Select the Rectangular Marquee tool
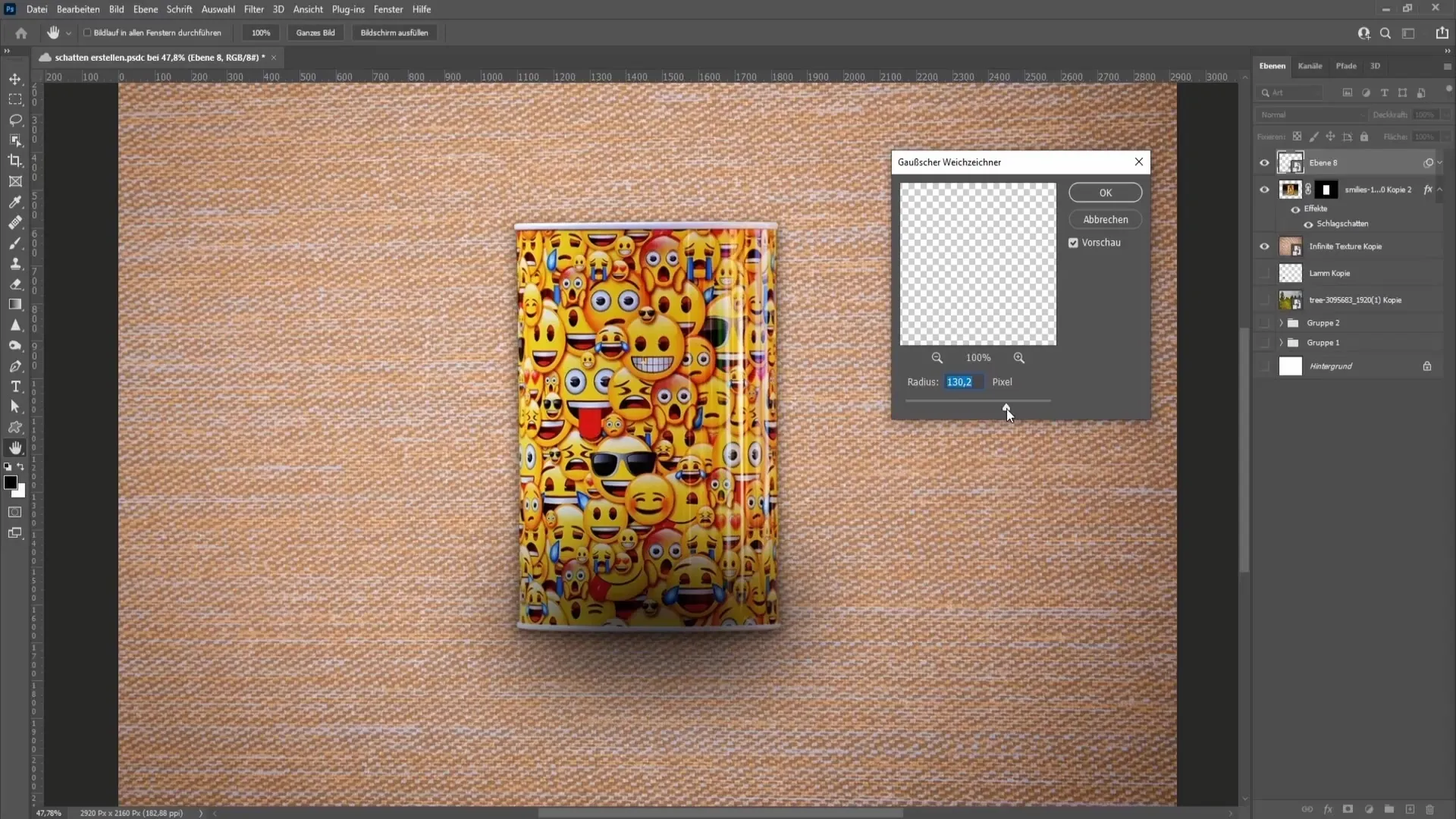Viewport: 1456px width, 819px height. pyautogui.click(x=15, y=99)
